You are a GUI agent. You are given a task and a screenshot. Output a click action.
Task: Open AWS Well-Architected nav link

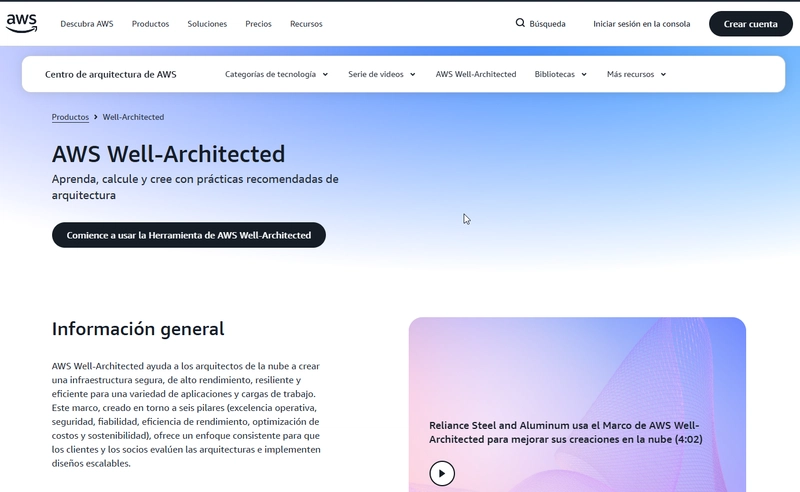(x=476, y=75)
